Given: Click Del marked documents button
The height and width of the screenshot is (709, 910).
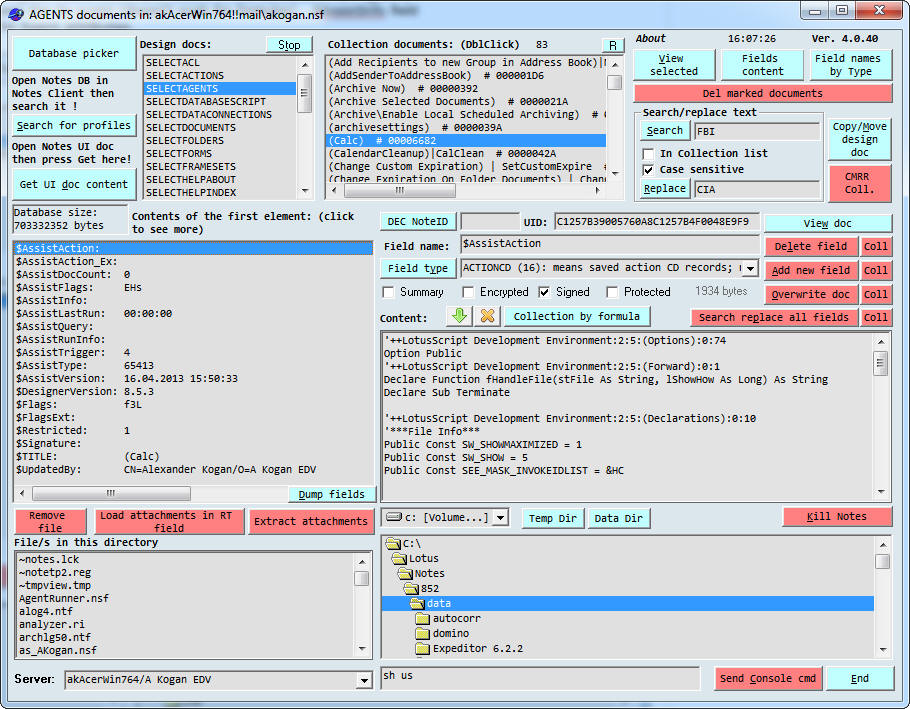Looking at the screenshot, I should (763, 93).
